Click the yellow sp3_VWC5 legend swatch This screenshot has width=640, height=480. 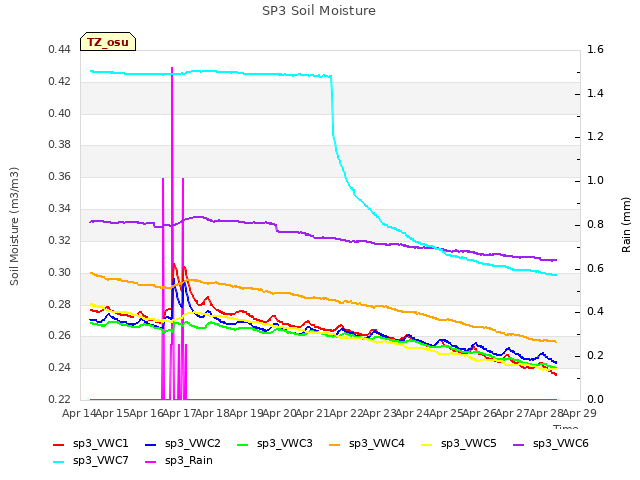pyautogui.click(x=427, y=445)
